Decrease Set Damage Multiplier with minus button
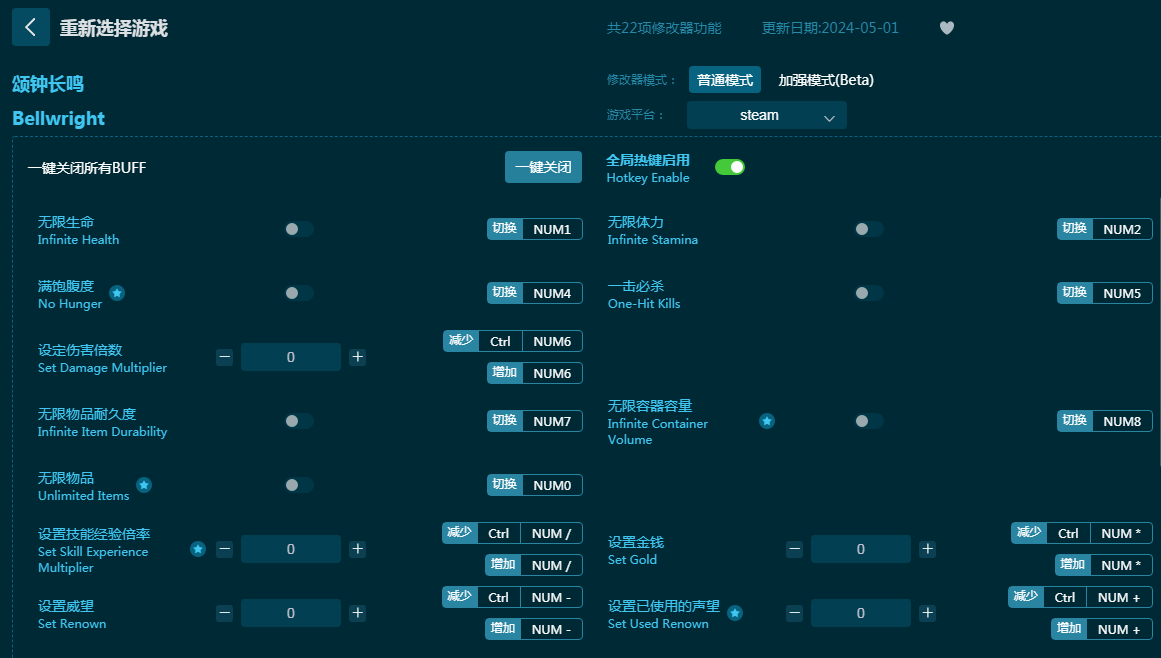 225,357
